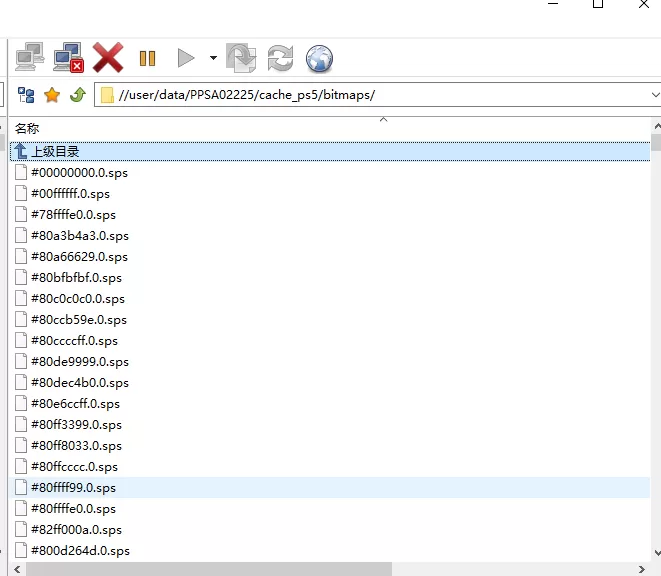Click the remote path address field

pyautogui.click(x=373, y=95)
